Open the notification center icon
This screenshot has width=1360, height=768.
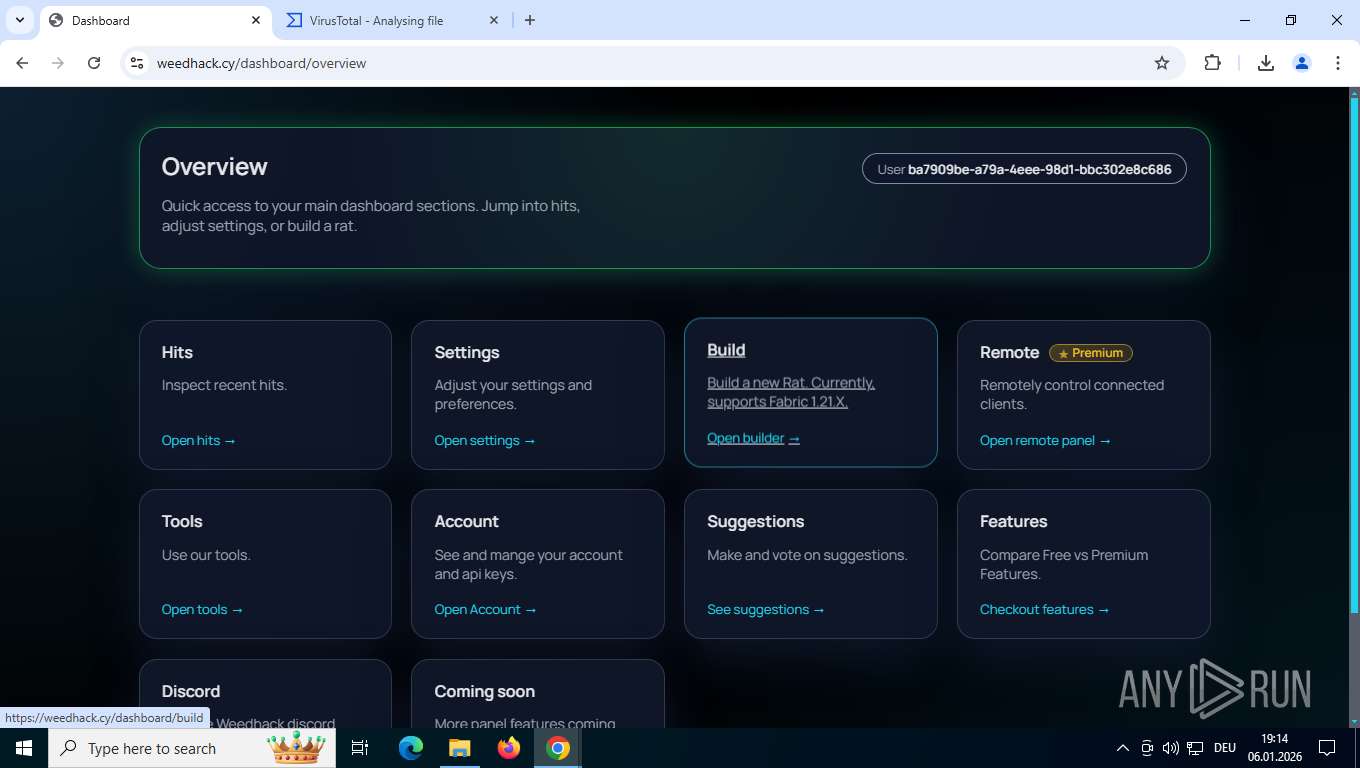pyautogui.click(x=1327, y=748)
